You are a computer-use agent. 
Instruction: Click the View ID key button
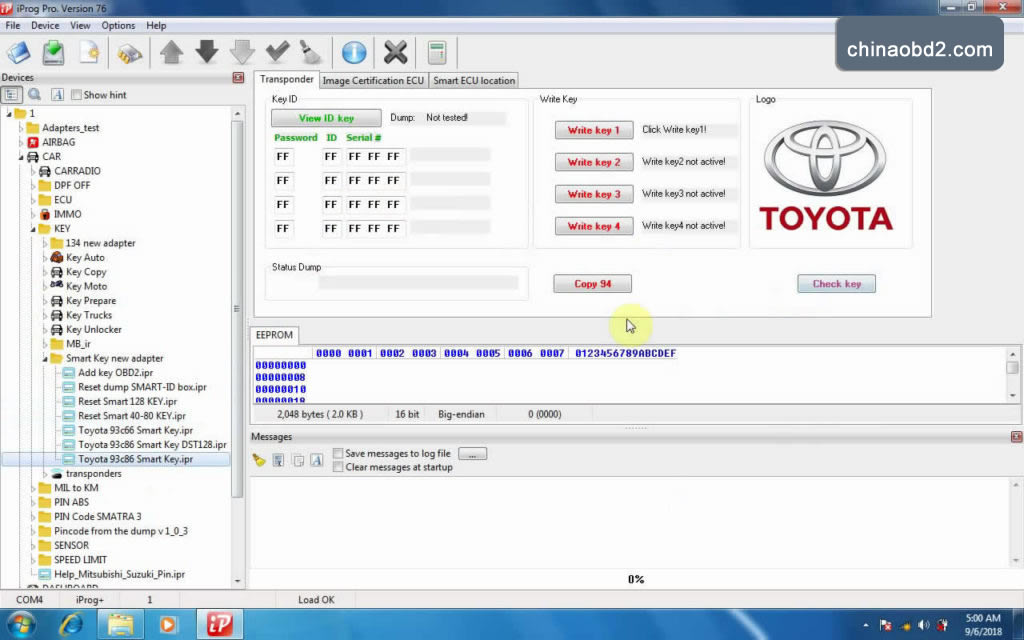[326, 118]
